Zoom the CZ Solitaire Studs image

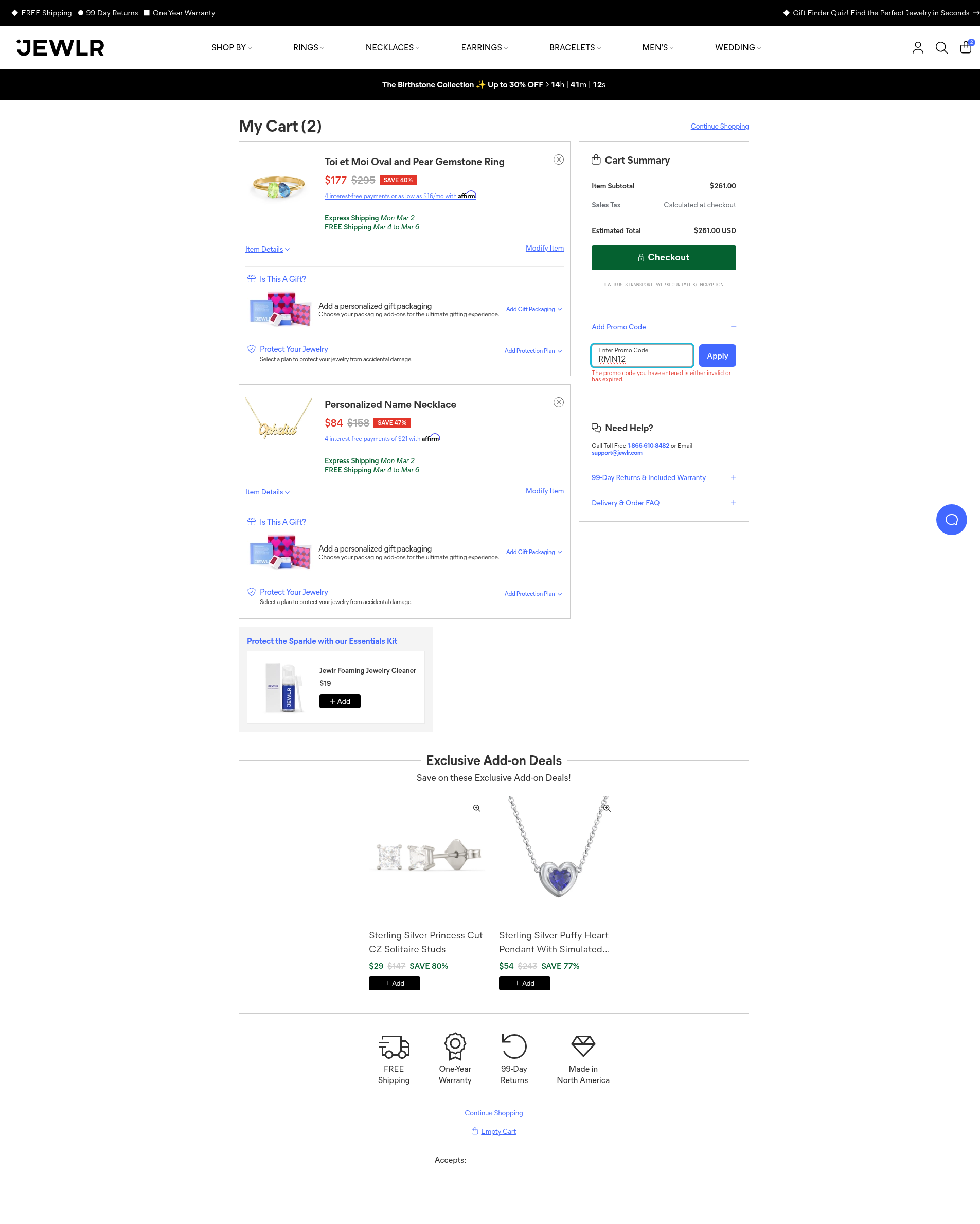(477, 808)
